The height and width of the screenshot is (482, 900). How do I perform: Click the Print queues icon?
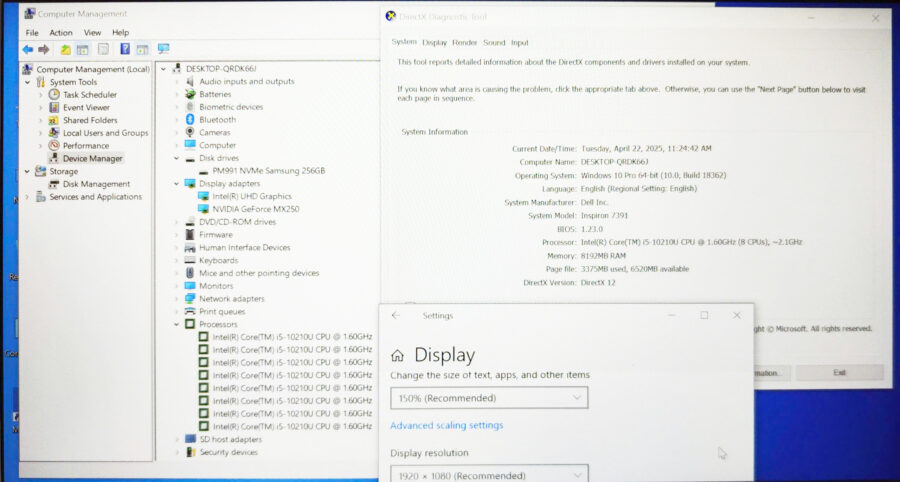pos(190,312)
